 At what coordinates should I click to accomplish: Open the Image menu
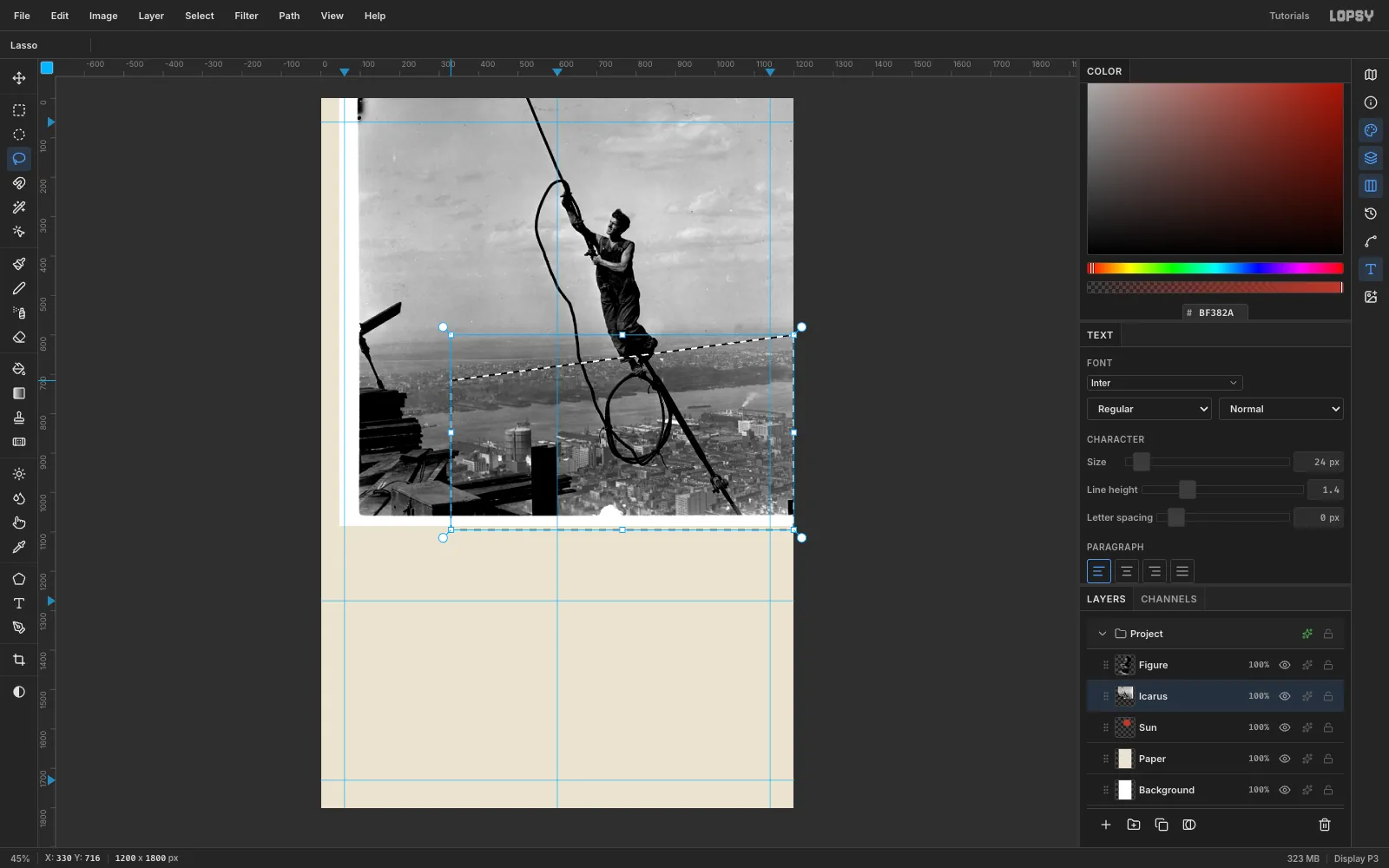(x=103, y=16)
